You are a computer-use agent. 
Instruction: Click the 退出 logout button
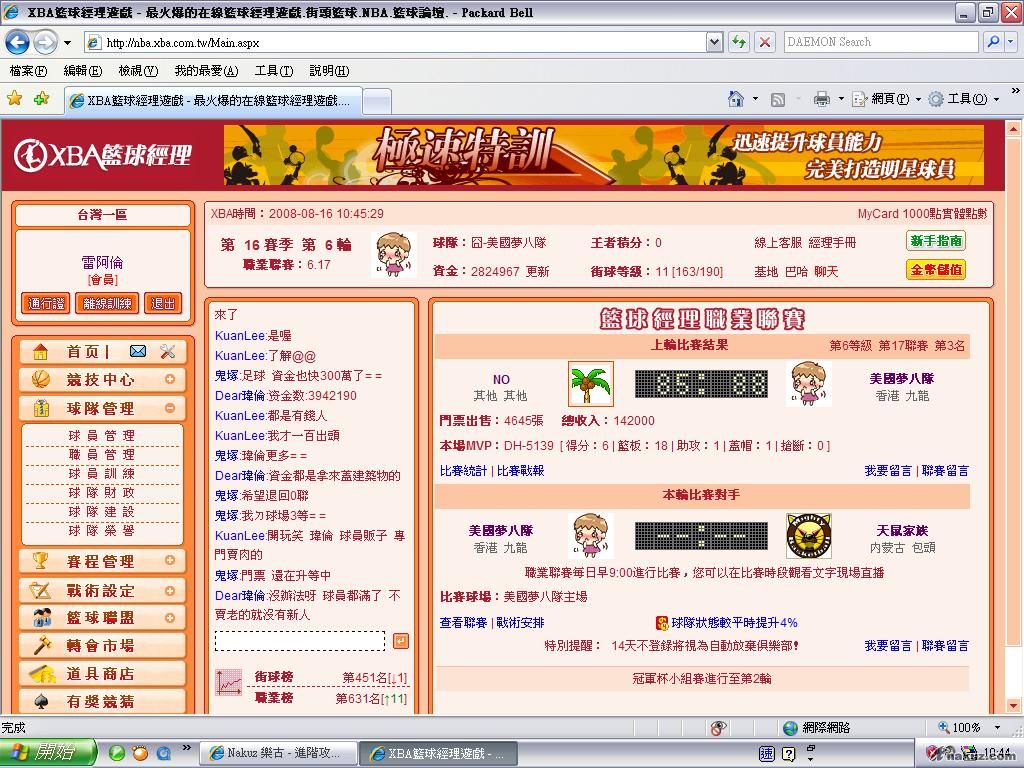coord(163,304)
